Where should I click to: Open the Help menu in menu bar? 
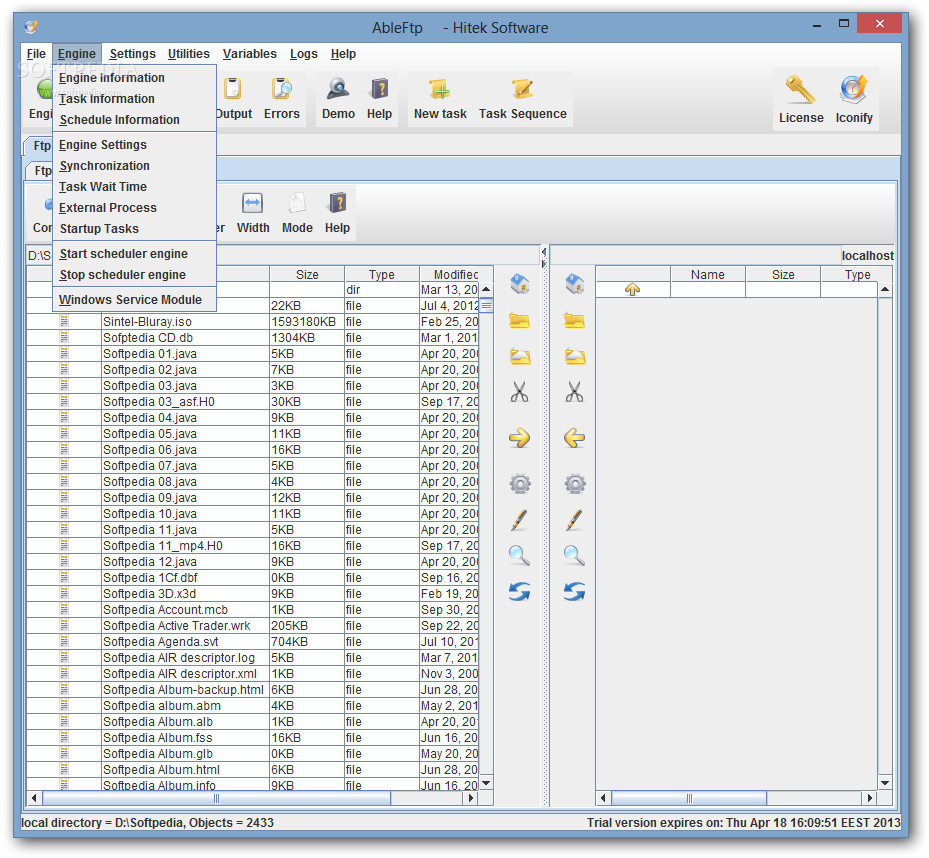pos(343,54)
